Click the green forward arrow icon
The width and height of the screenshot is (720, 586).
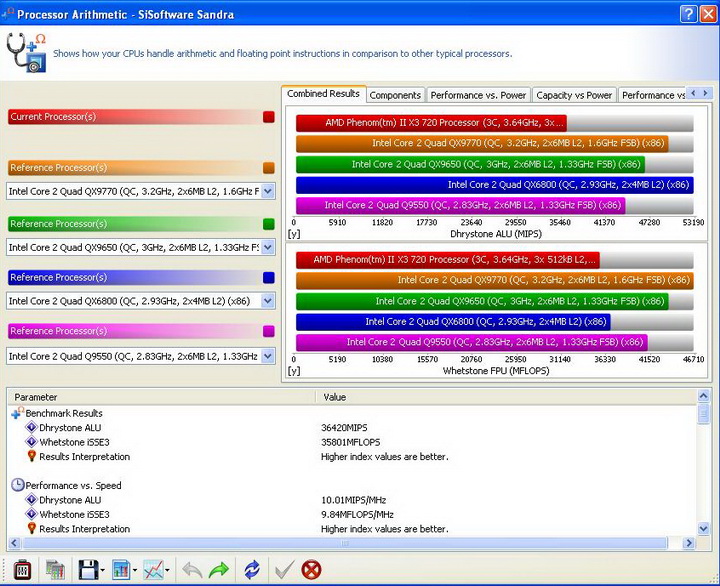[x=219, y=570]
